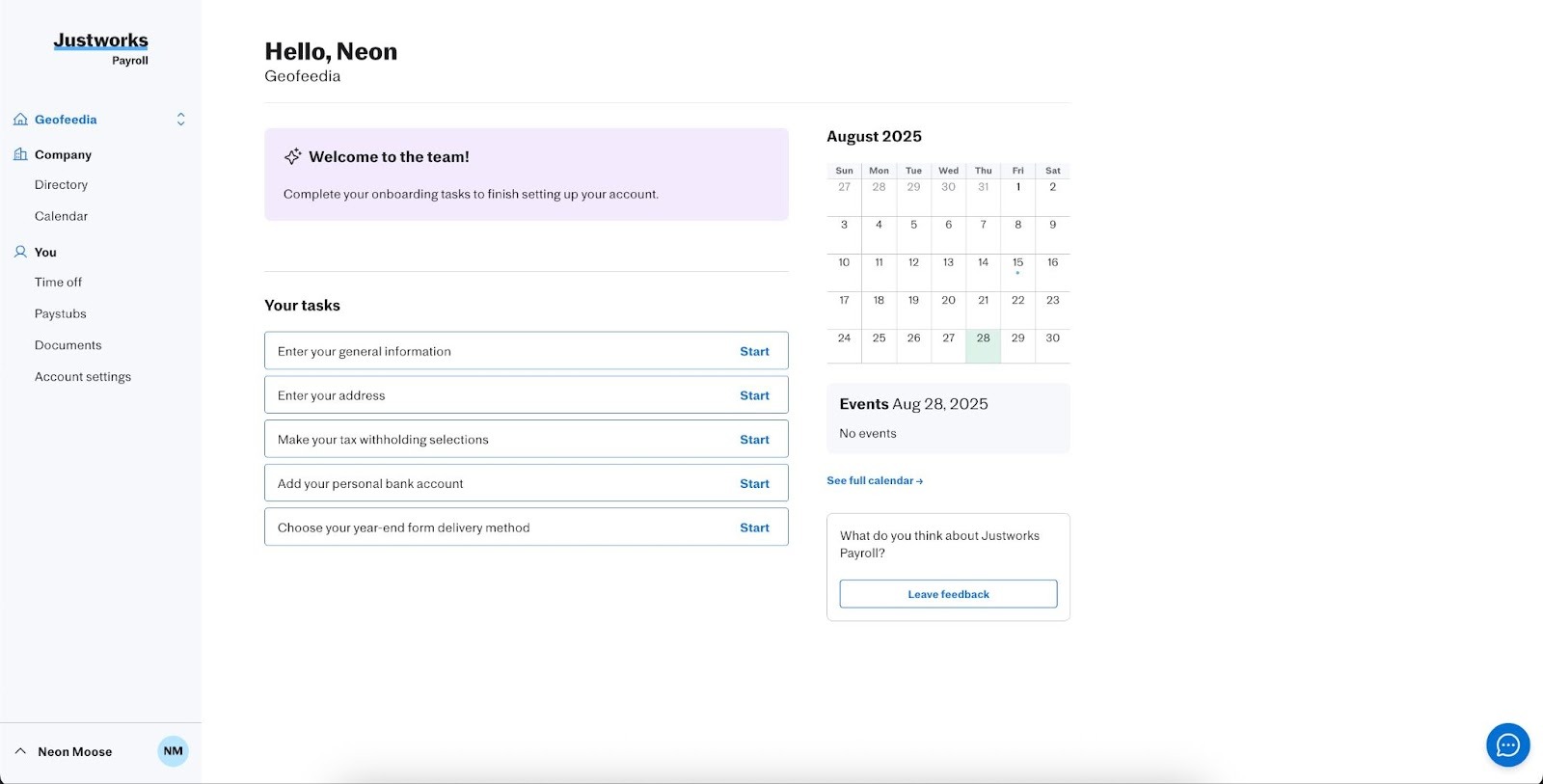Open Paystubs in the sidebar
Screen dimensions: 1543x784
[61, 314]
